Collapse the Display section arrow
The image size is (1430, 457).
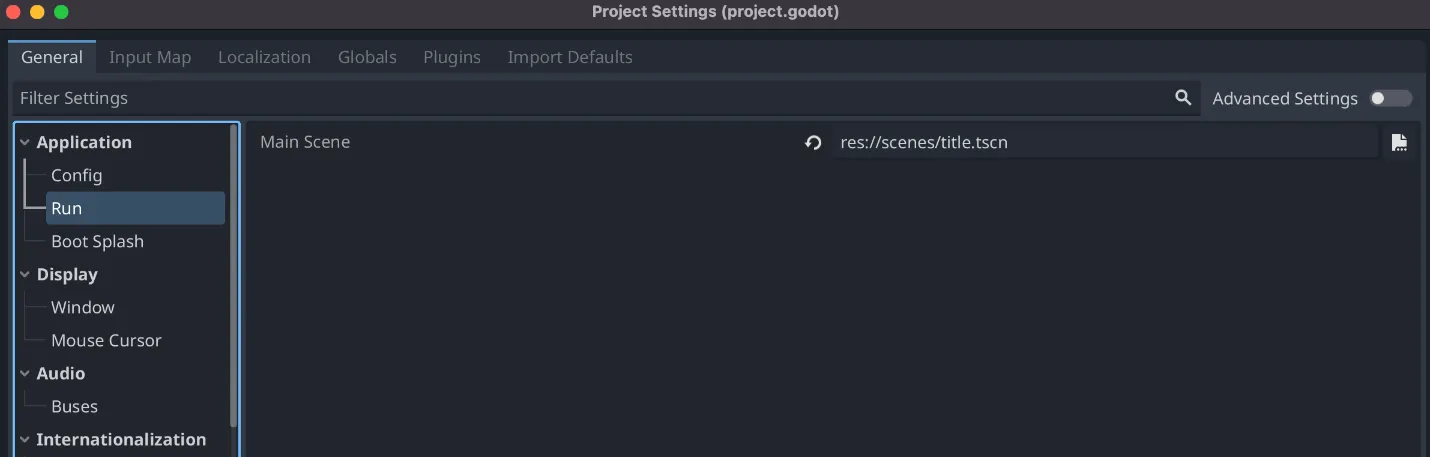25,275
